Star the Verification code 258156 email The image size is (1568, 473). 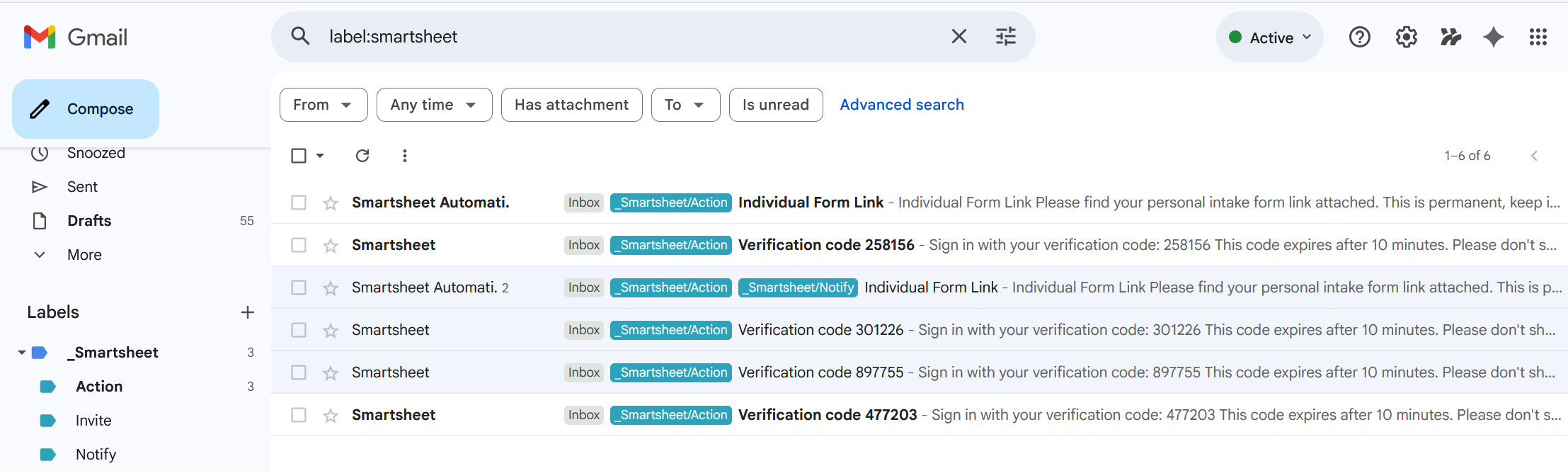[331, 246]
